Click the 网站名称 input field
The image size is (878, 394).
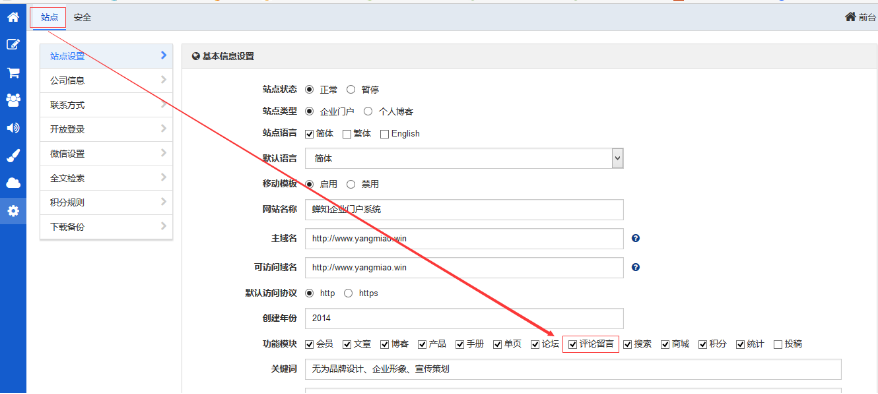coord(464,210)
